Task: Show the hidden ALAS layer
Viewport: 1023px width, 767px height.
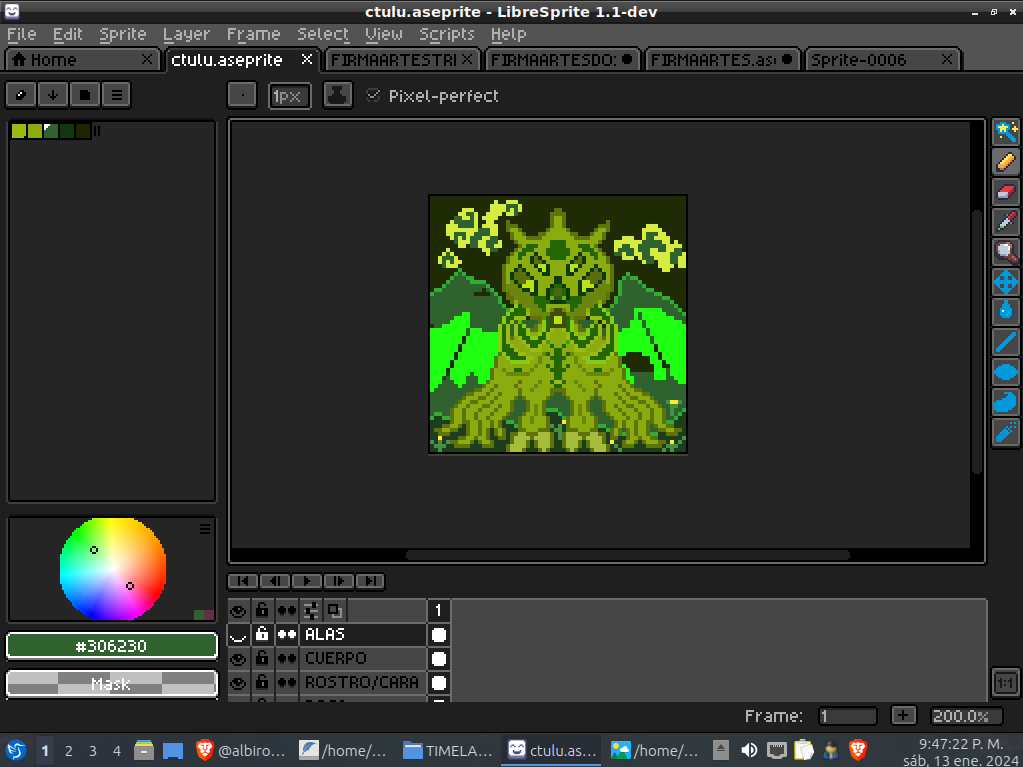Action: pos(238,635)
